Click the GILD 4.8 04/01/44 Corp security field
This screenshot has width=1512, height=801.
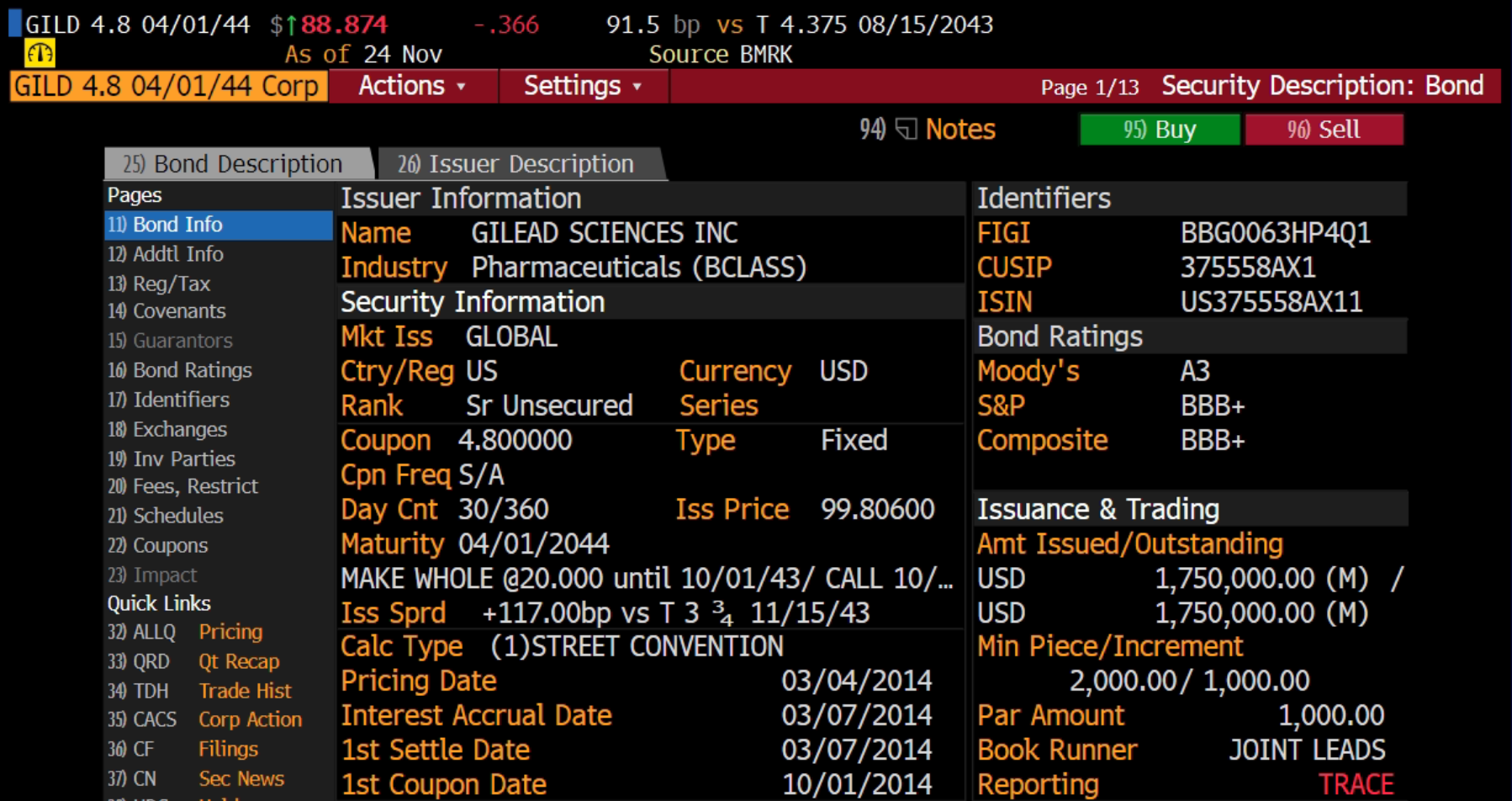pos(168,86)
